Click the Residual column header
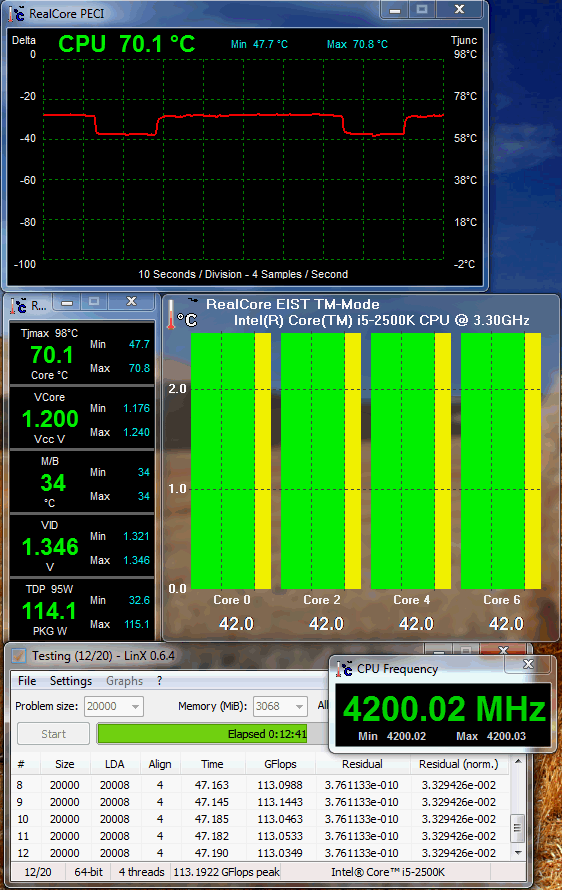Viewport: 562px width, 890px height. pos(362,765)
